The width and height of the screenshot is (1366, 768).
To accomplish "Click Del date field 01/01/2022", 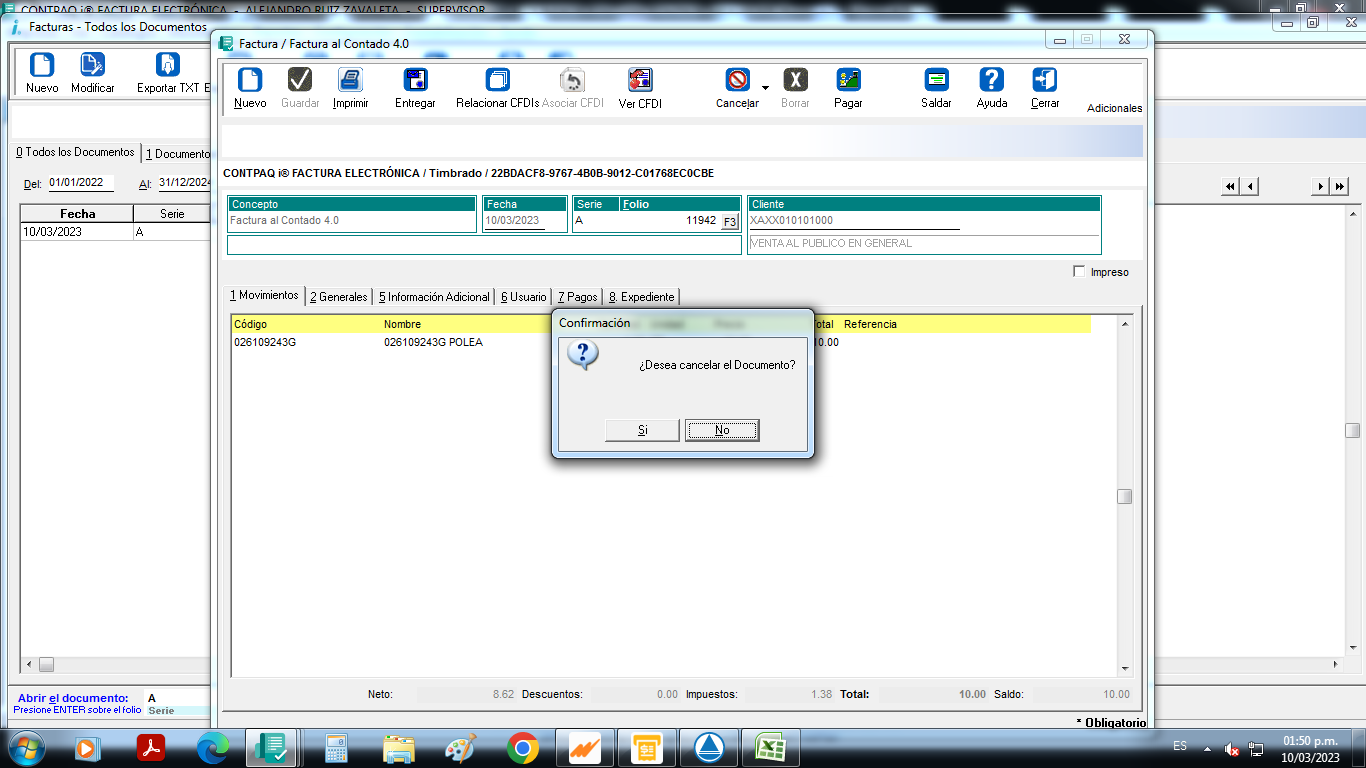I will 80,183.
